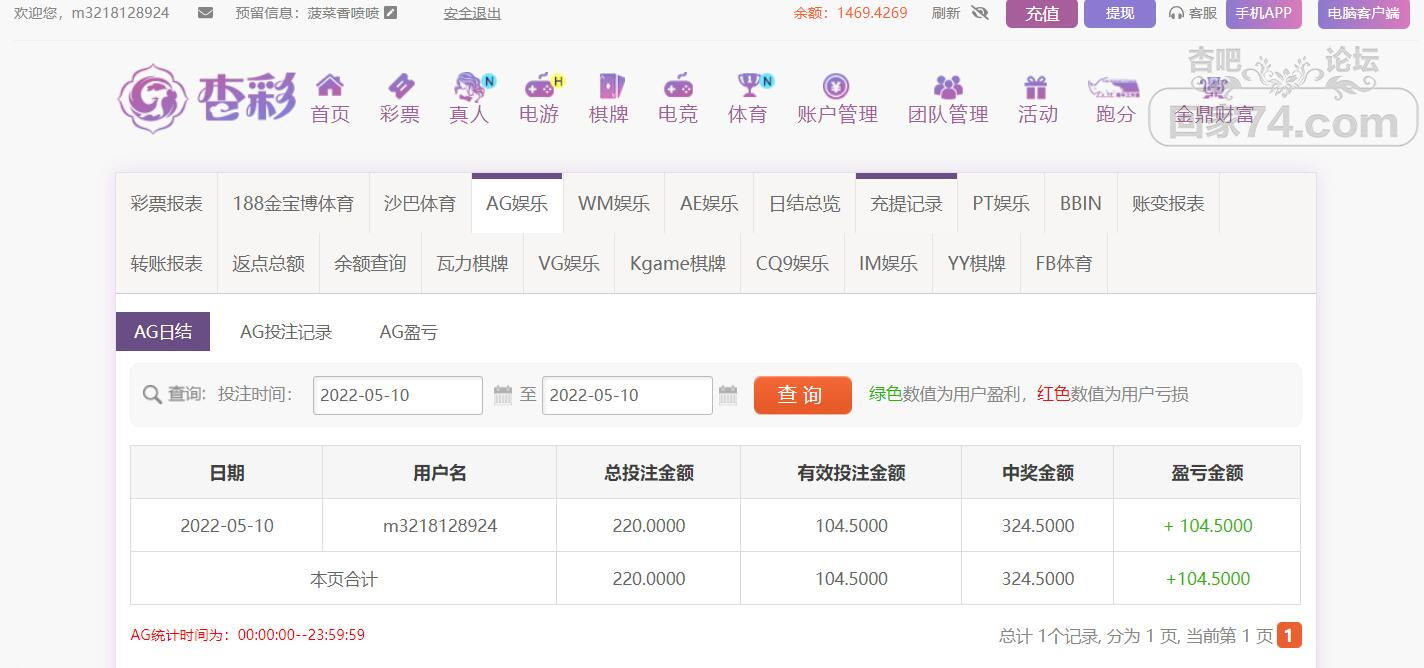Click 金鼎财富 nav item
The height and width of the screenshot is (668, 1424).
point(1213,99)
